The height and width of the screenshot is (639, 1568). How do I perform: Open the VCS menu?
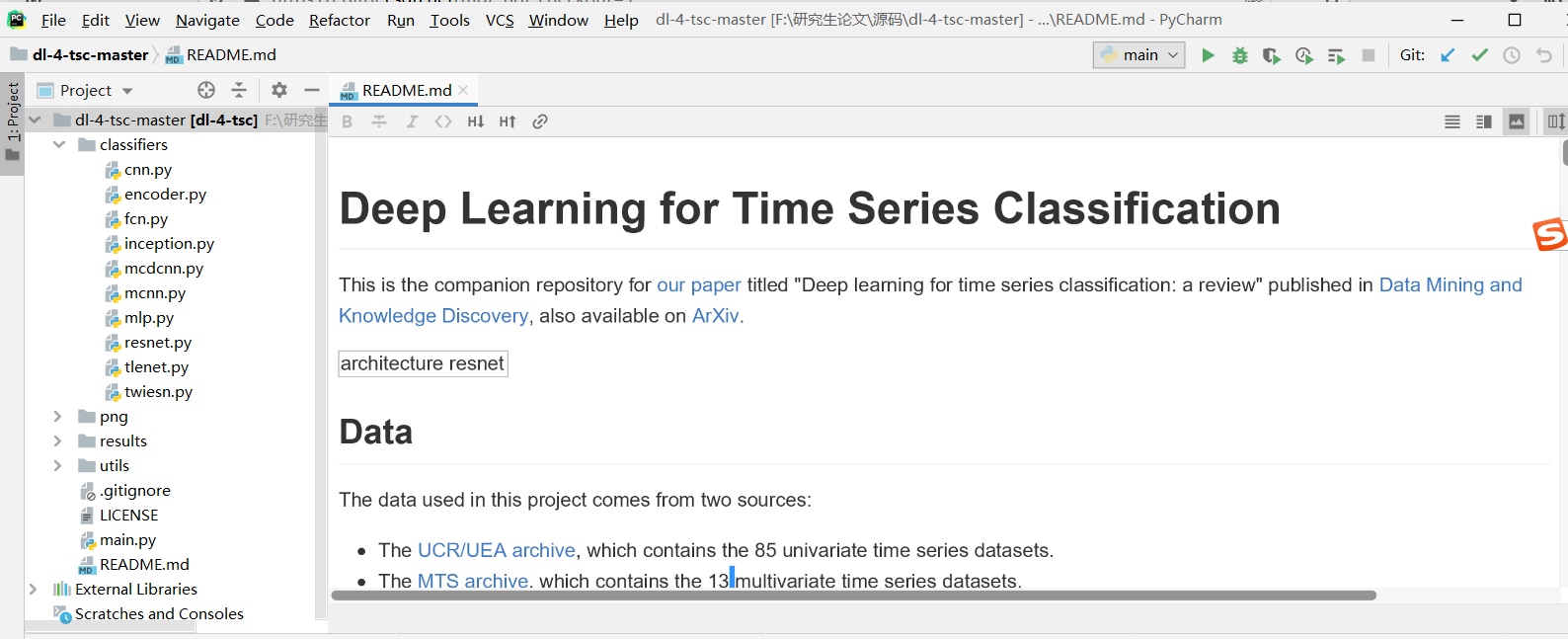(502, 20)
